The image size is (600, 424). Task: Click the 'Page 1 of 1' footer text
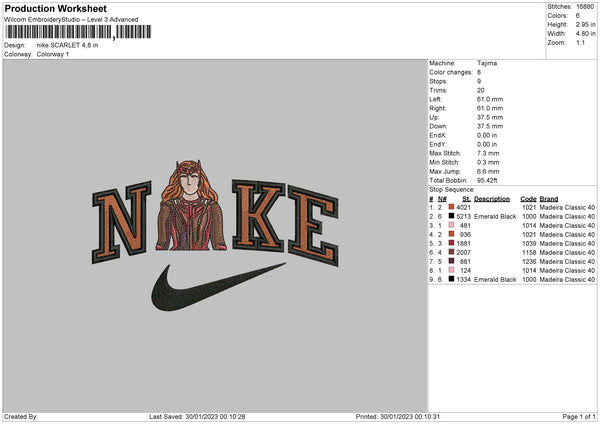(579, 416)
